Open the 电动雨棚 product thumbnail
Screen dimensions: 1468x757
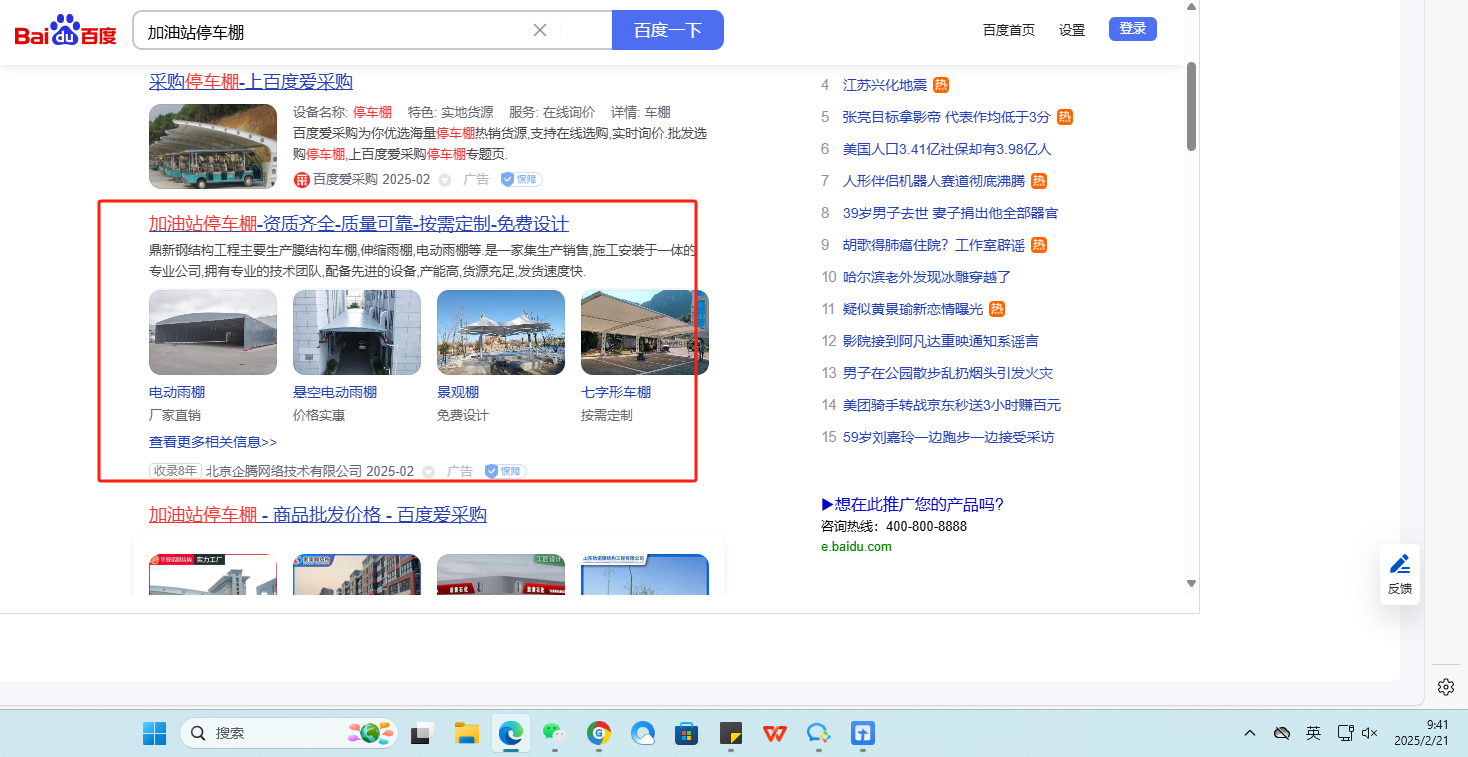click(x=213, y=332)
